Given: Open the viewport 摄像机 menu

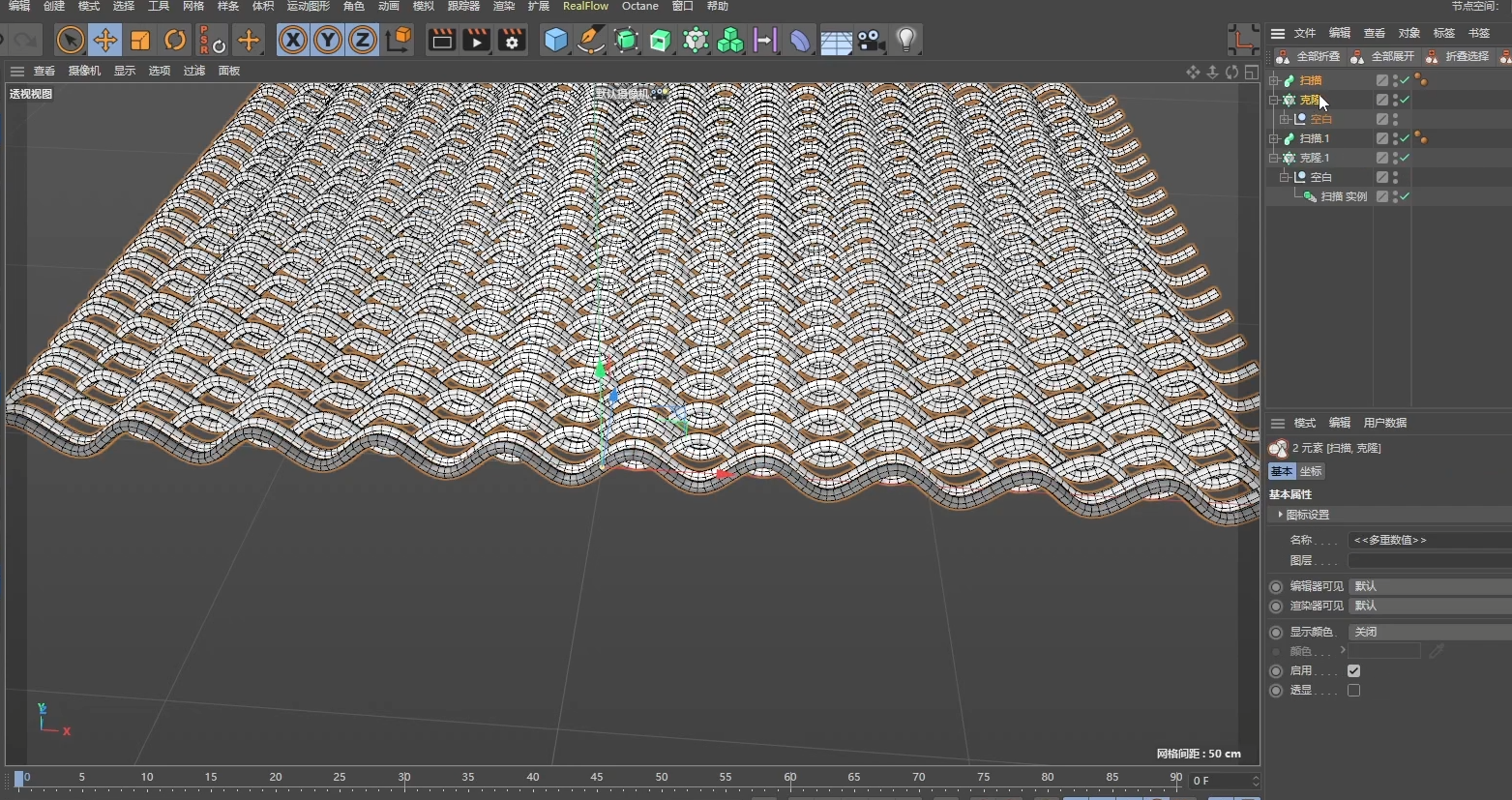Looking at the screenshot, I should 84,71.
